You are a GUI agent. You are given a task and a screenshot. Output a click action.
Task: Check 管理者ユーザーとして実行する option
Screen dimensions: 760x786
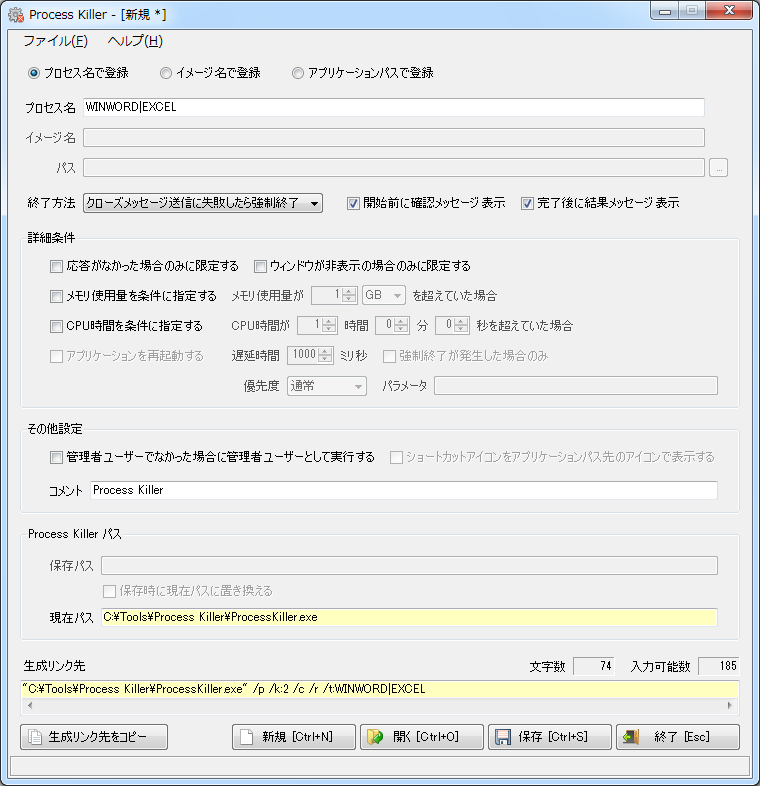tap(56, 457)
